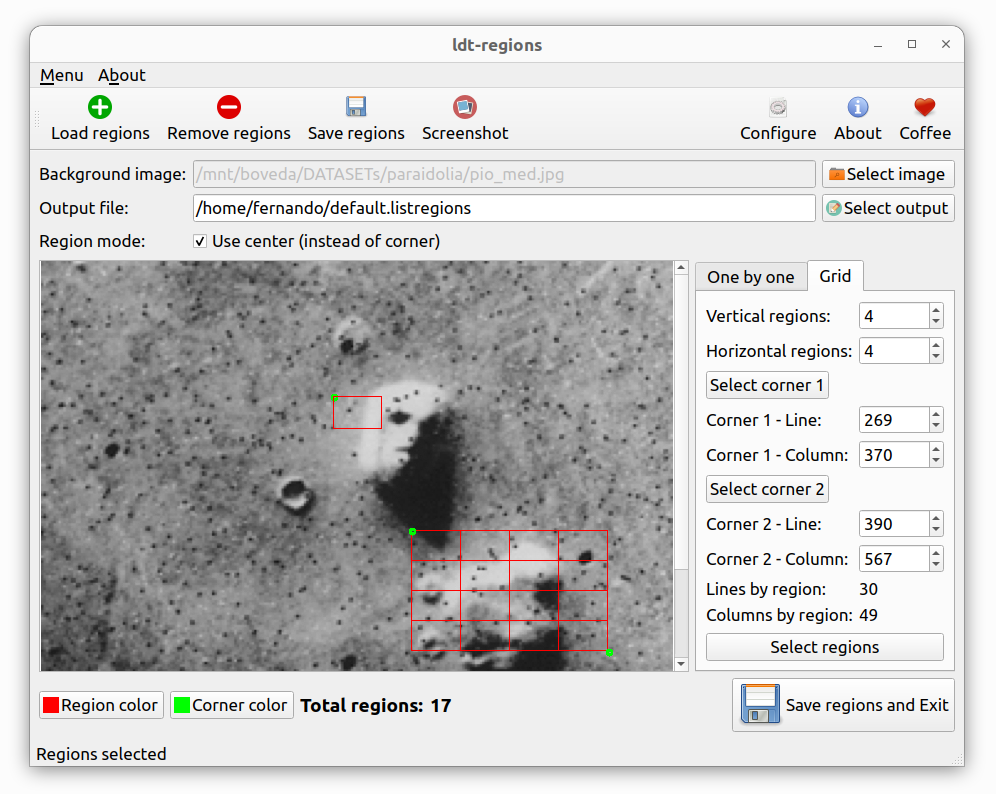Toggle Use center instead of corner checkbox
This screenshot has height=794, width=996.
coord(200,241)
